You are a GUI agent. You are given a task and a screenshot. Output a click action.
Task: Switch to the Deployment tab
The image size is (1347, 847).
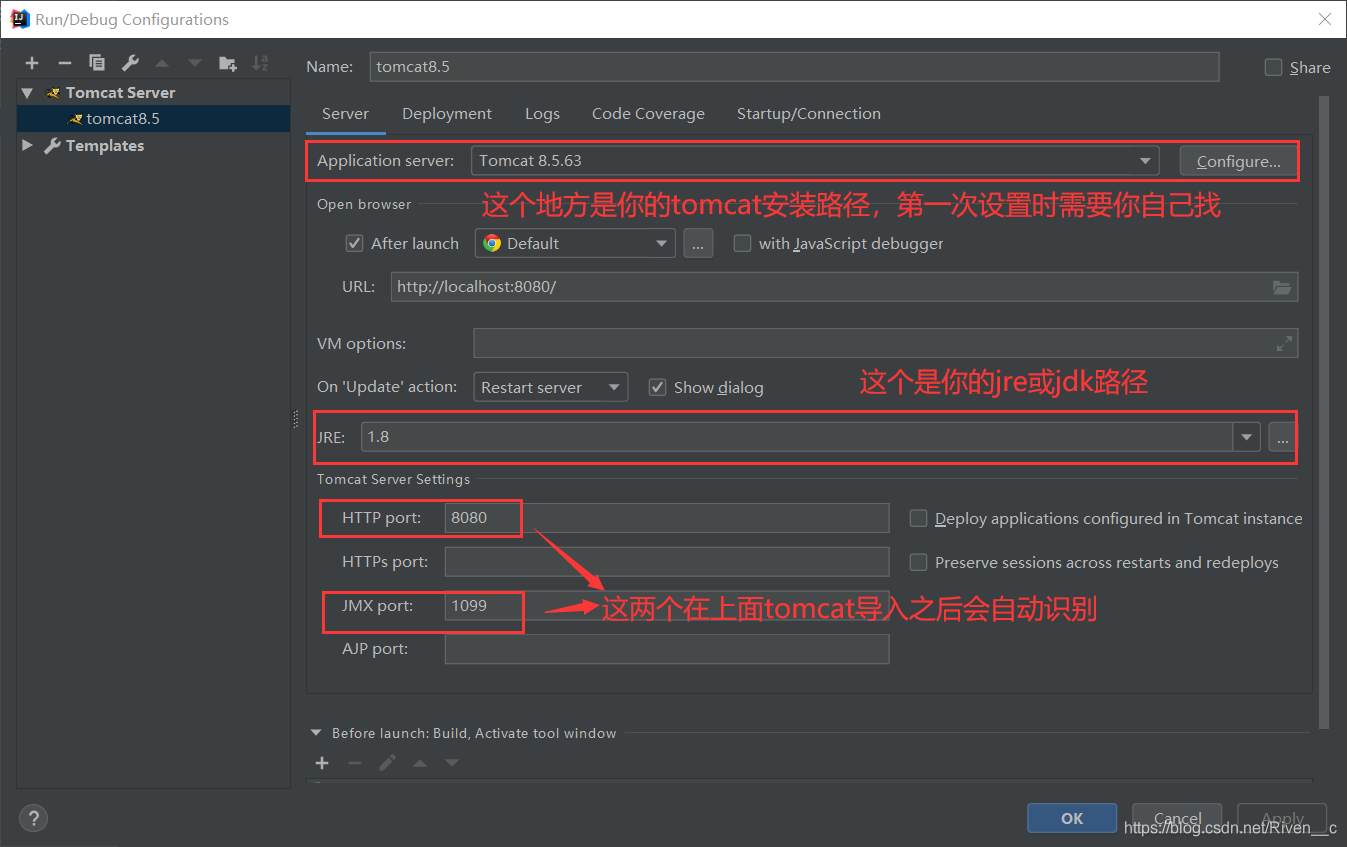447,114
